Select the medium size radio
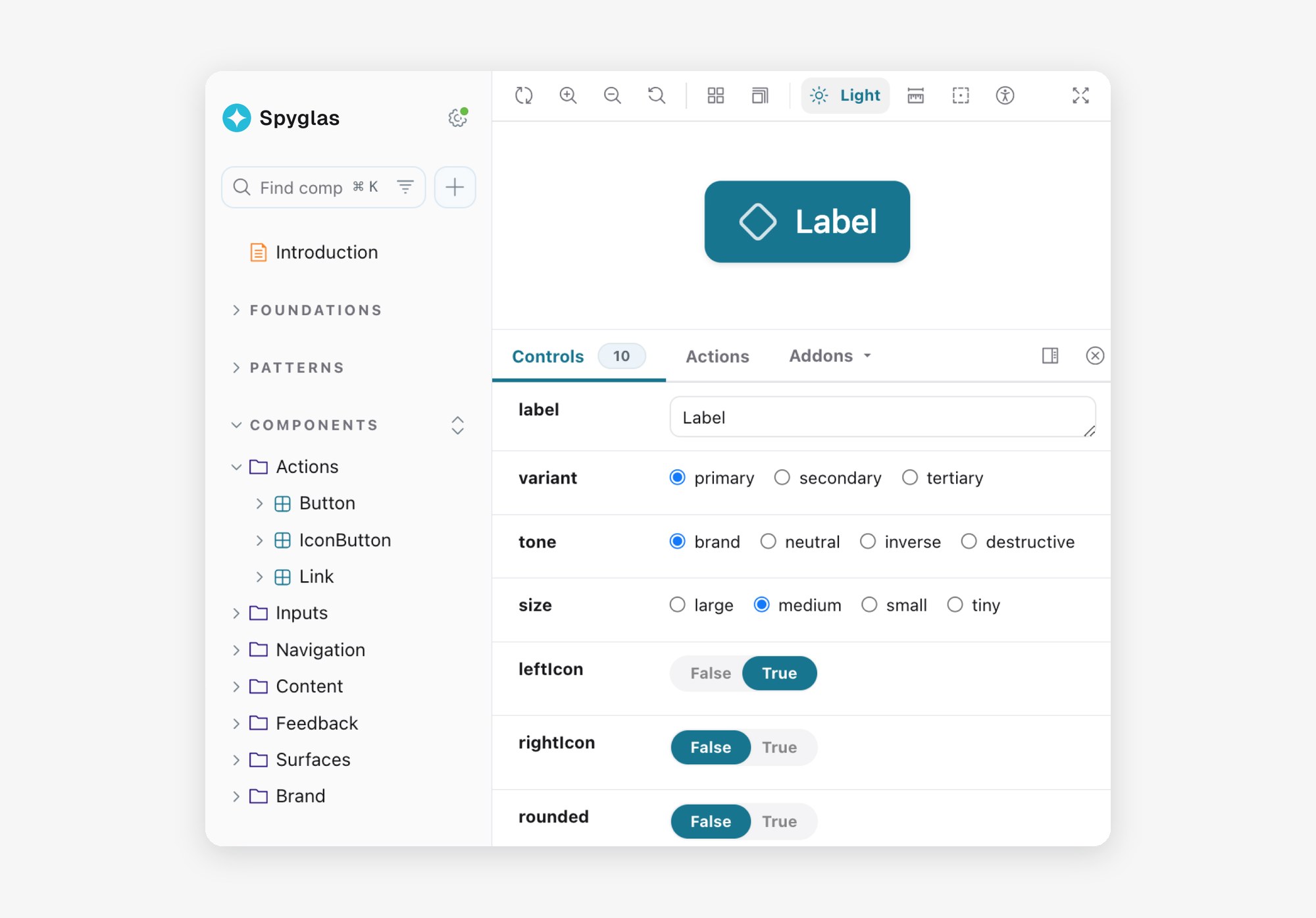This screenshot has width=1316, height=918. click(x=761, y=604)
